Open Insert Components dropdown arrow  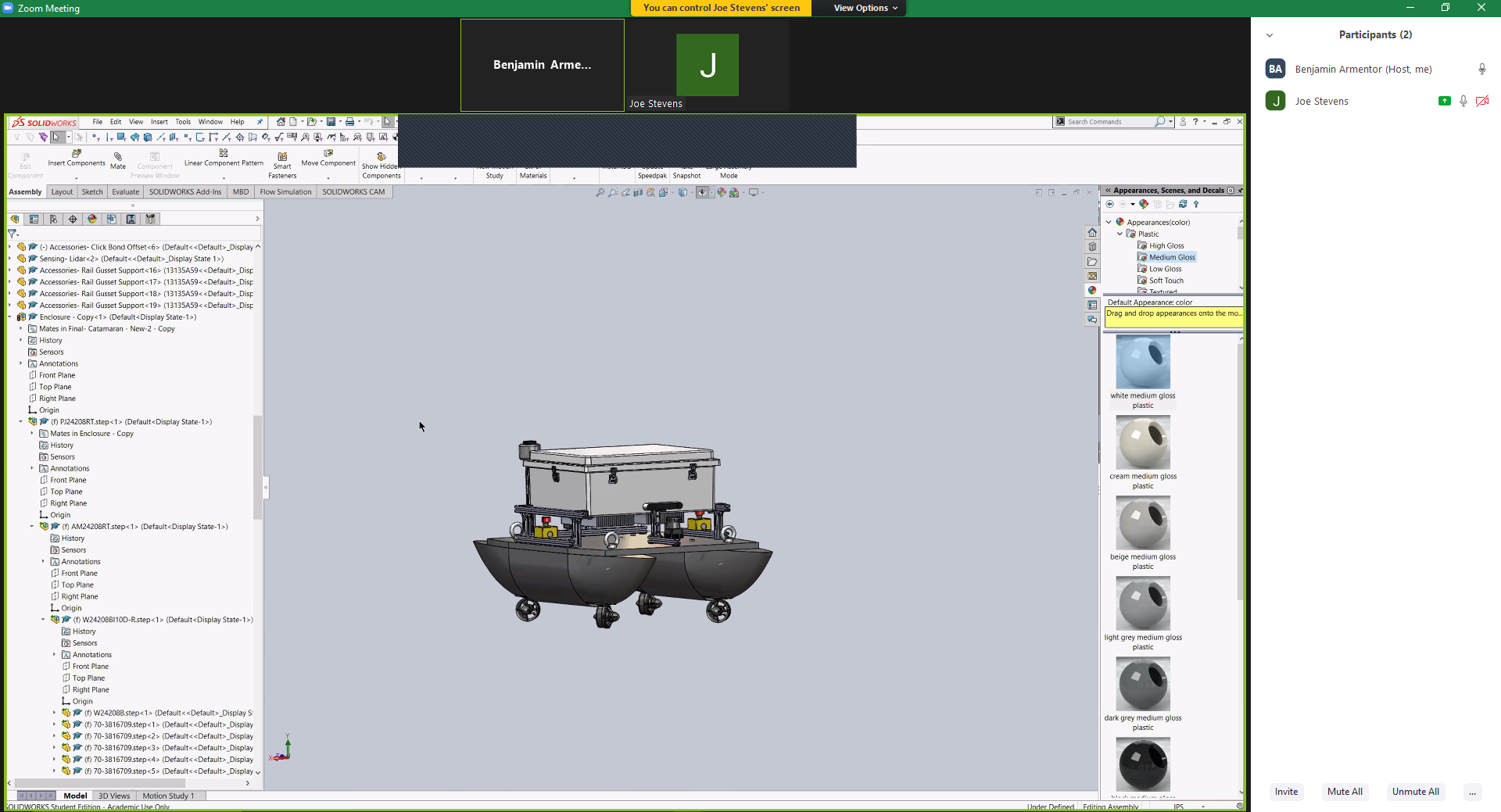point(77,177)
